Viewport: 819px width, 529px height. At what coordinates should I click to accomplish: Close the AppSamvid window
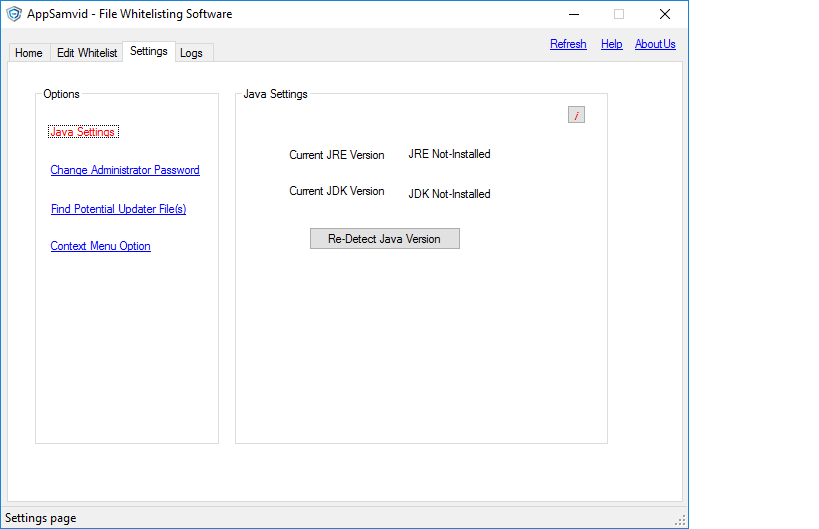click(x=665, y=14)
